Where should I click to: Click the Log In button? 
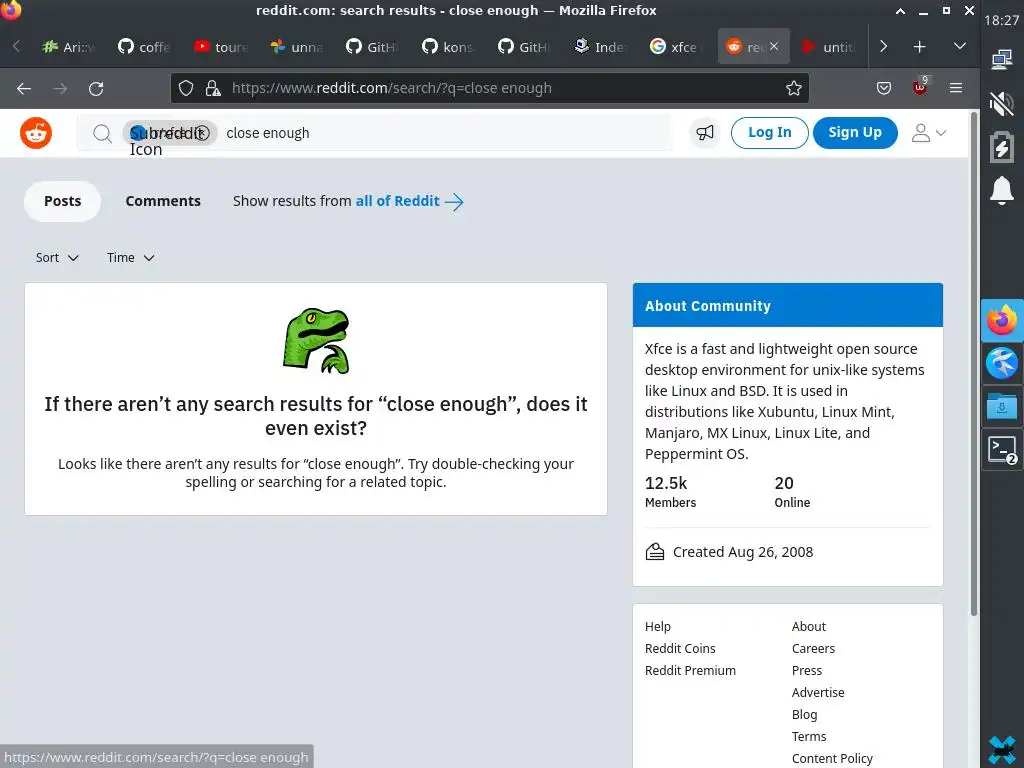point(769,133)
